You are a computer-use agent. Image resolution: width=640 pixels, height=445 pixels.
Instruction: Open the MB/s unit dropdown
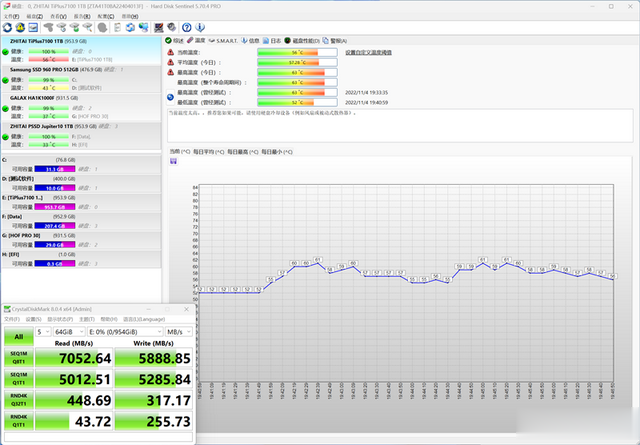click(x=180, y=331)
